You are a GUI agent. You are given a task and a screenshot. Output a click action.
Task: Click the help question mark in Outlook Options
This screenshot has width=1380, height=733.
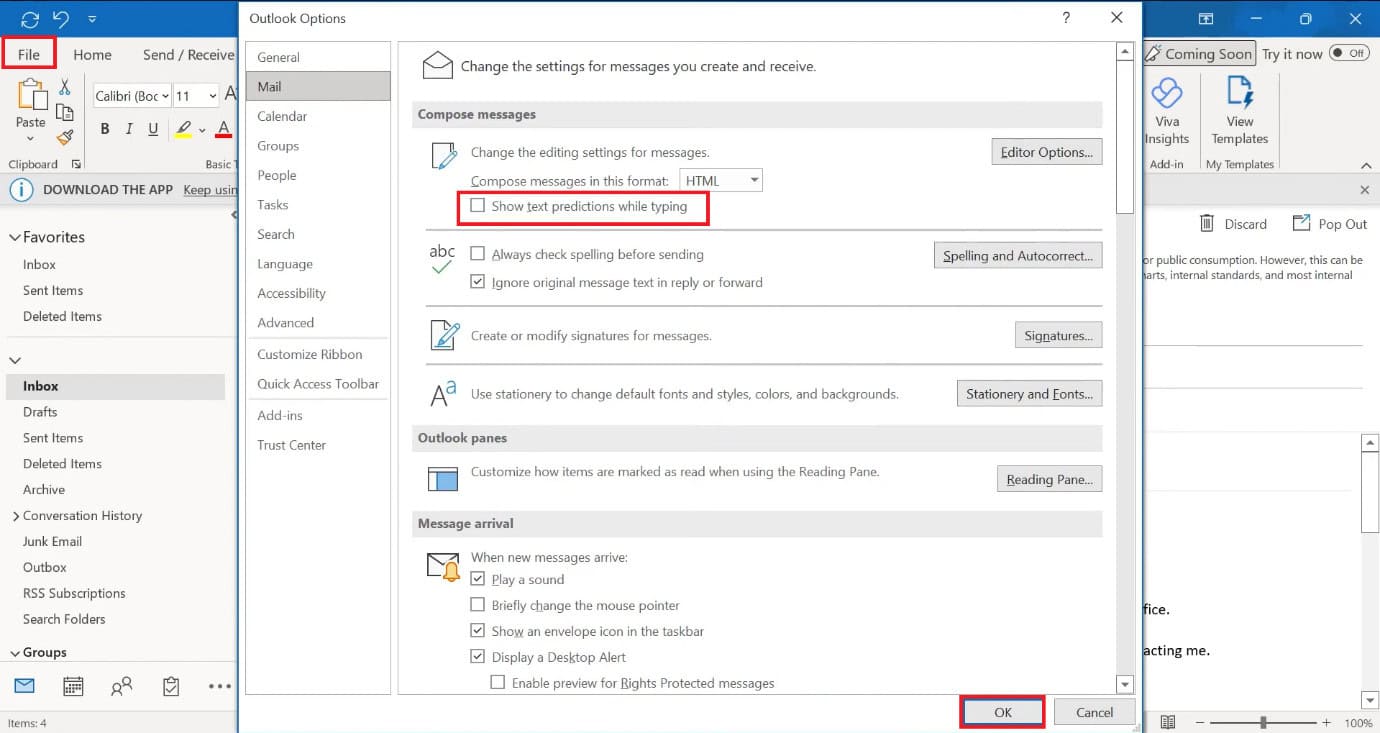(x=1066, y=18)
